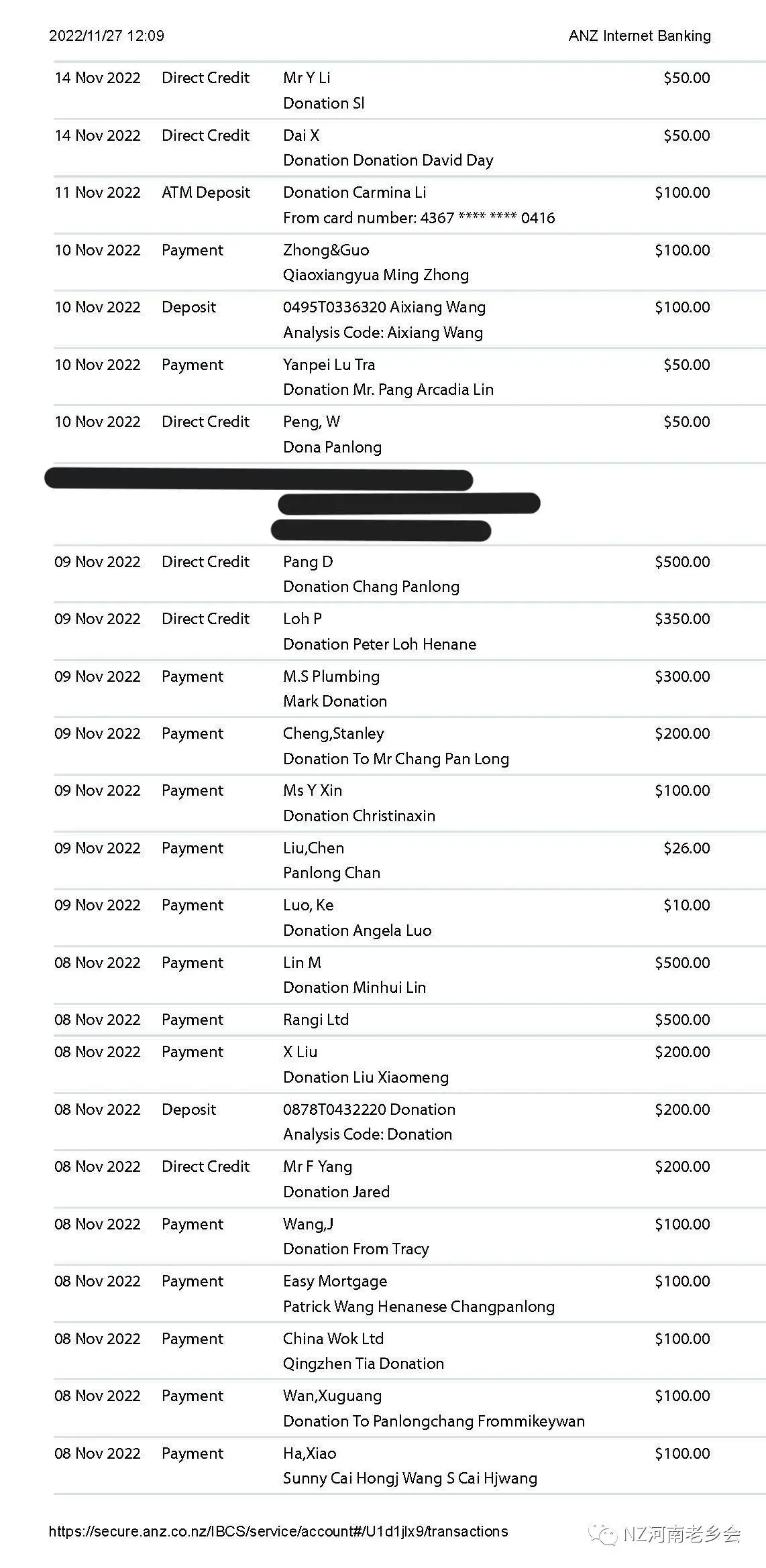Open the Donation Carmina Li ATM Deposit
The width and height of the screenshot is (766, 1568).
point(409,205)
